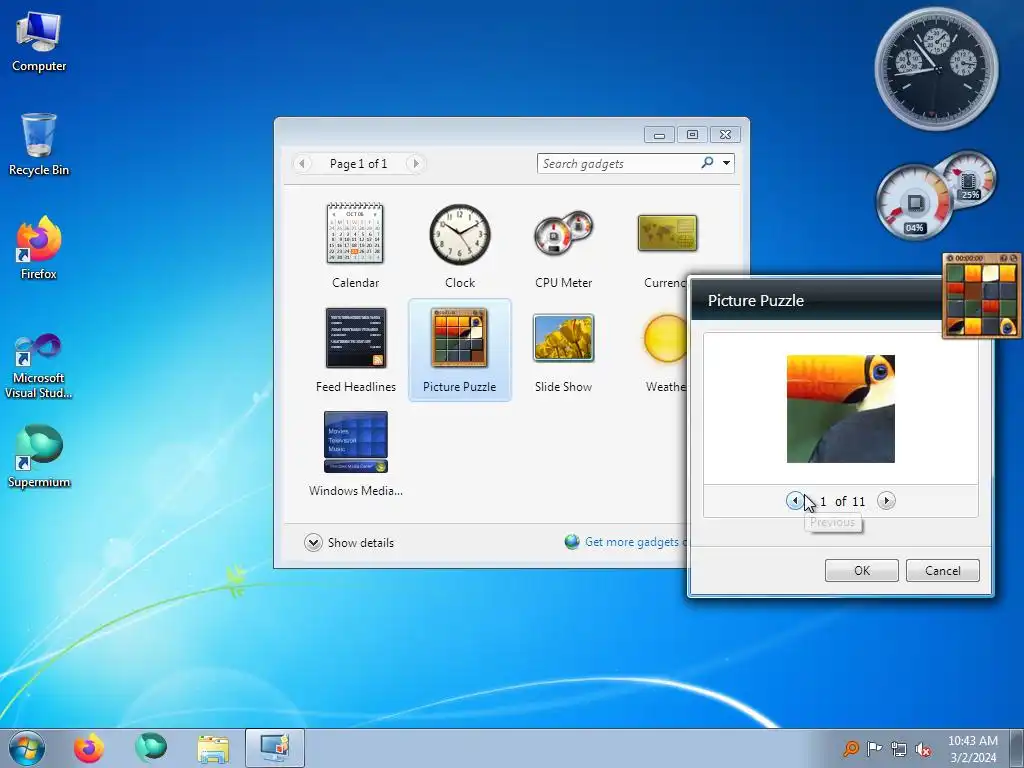1024x768 pixels.
Task: Click the 'Page 1 of 1' label
Action: (x=359, y=164)
